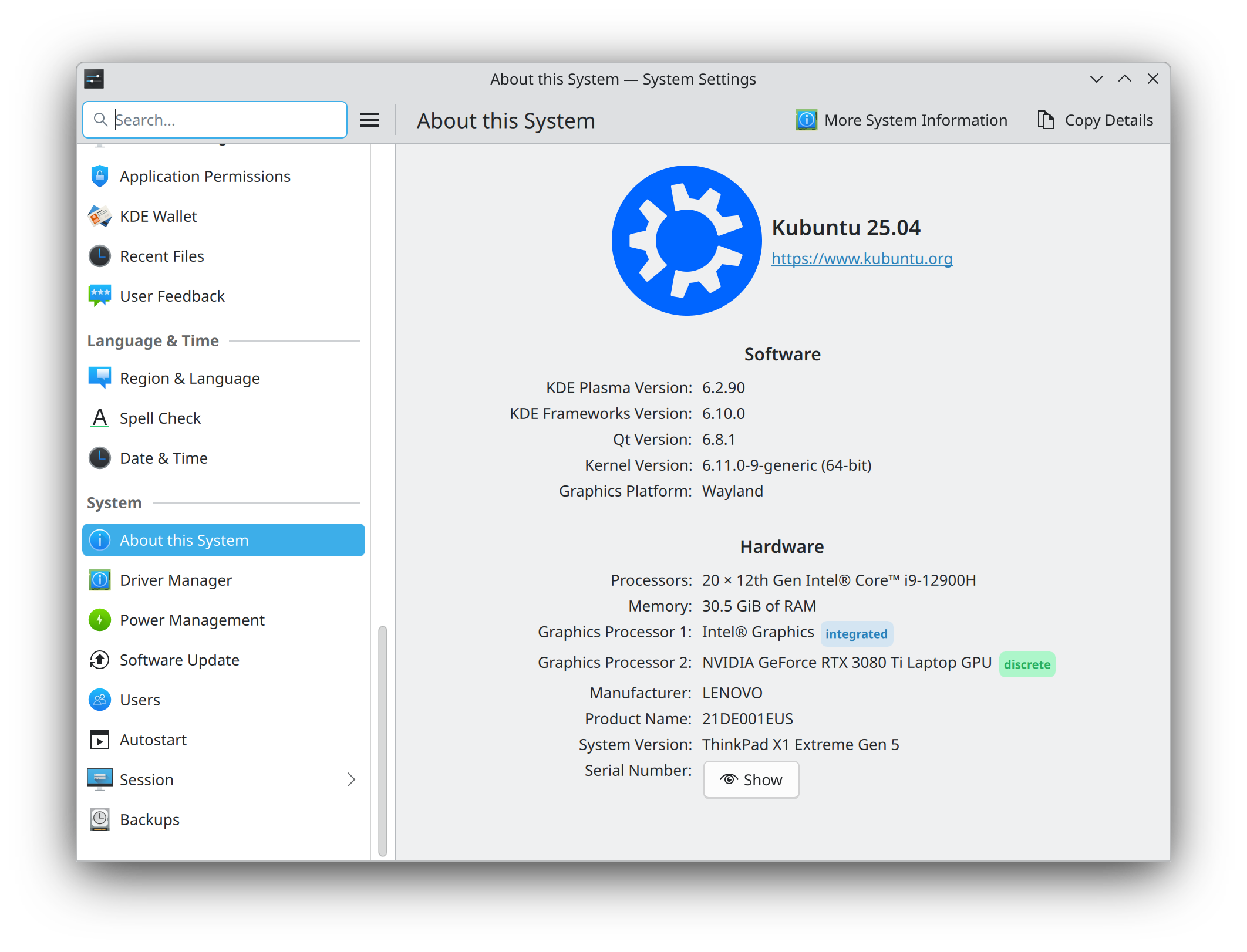Select Recent Files label in sidebar
The height and width of the screenshot is (952, 1247).
(x=162, y=256)
